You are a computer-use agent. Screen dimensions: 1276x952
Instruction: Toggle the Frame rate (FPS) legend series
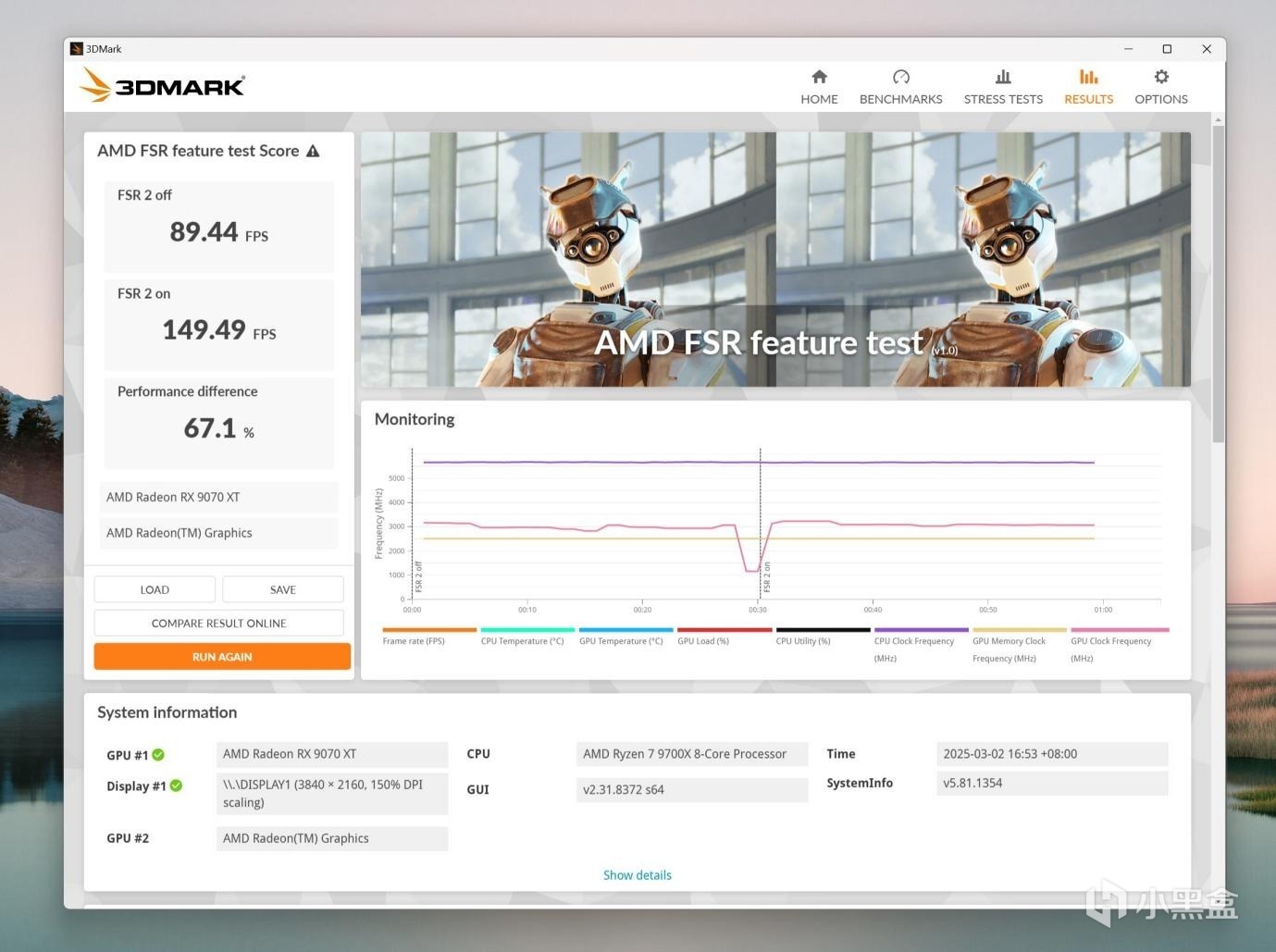coord(414,640)
